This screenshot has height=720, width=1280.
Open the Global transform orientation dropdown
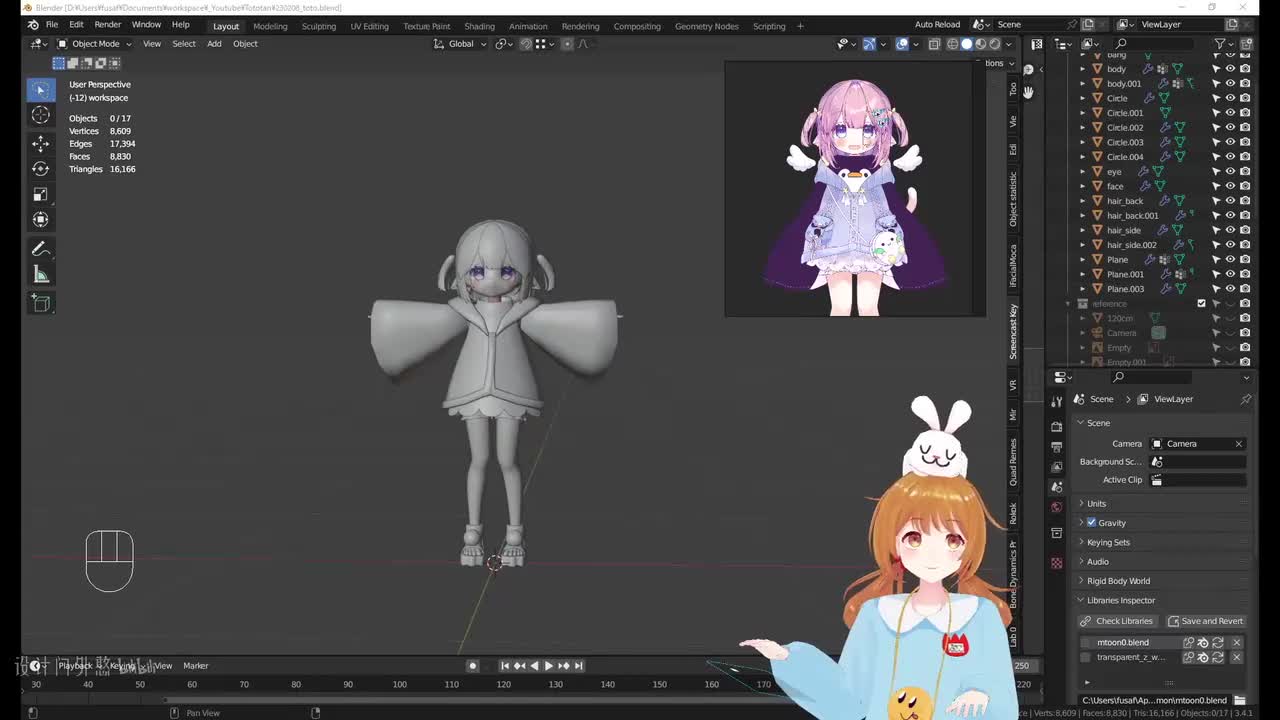tap(461, 44)
